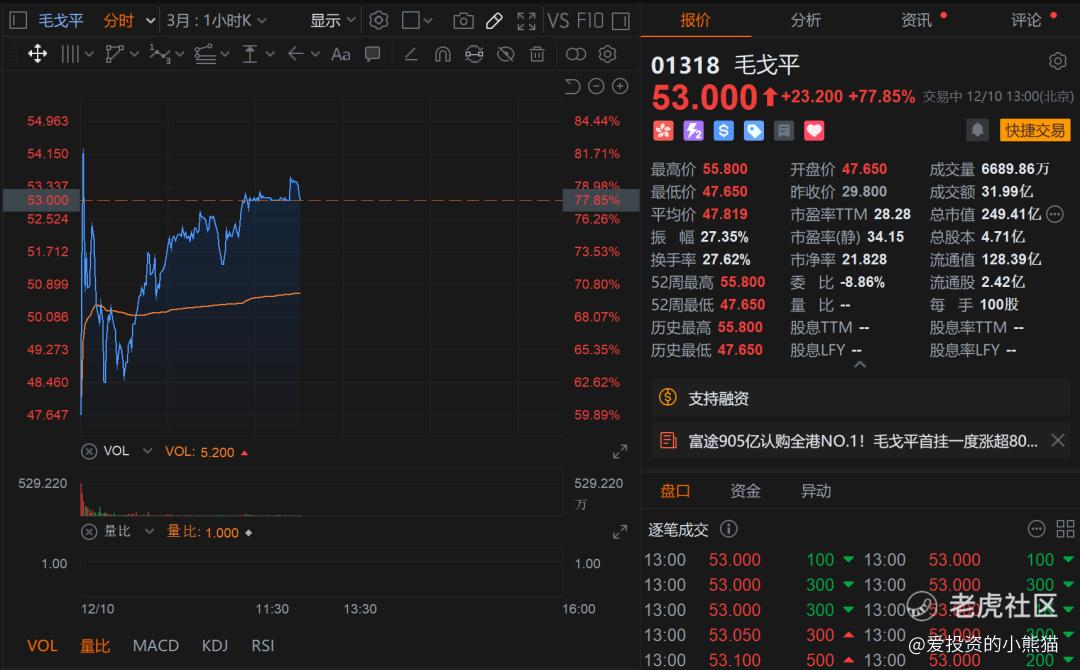The width and height of the screenshot is (1080, 670).
Task: Take a chart screenshot with camera icon
Action: [463, 21]
